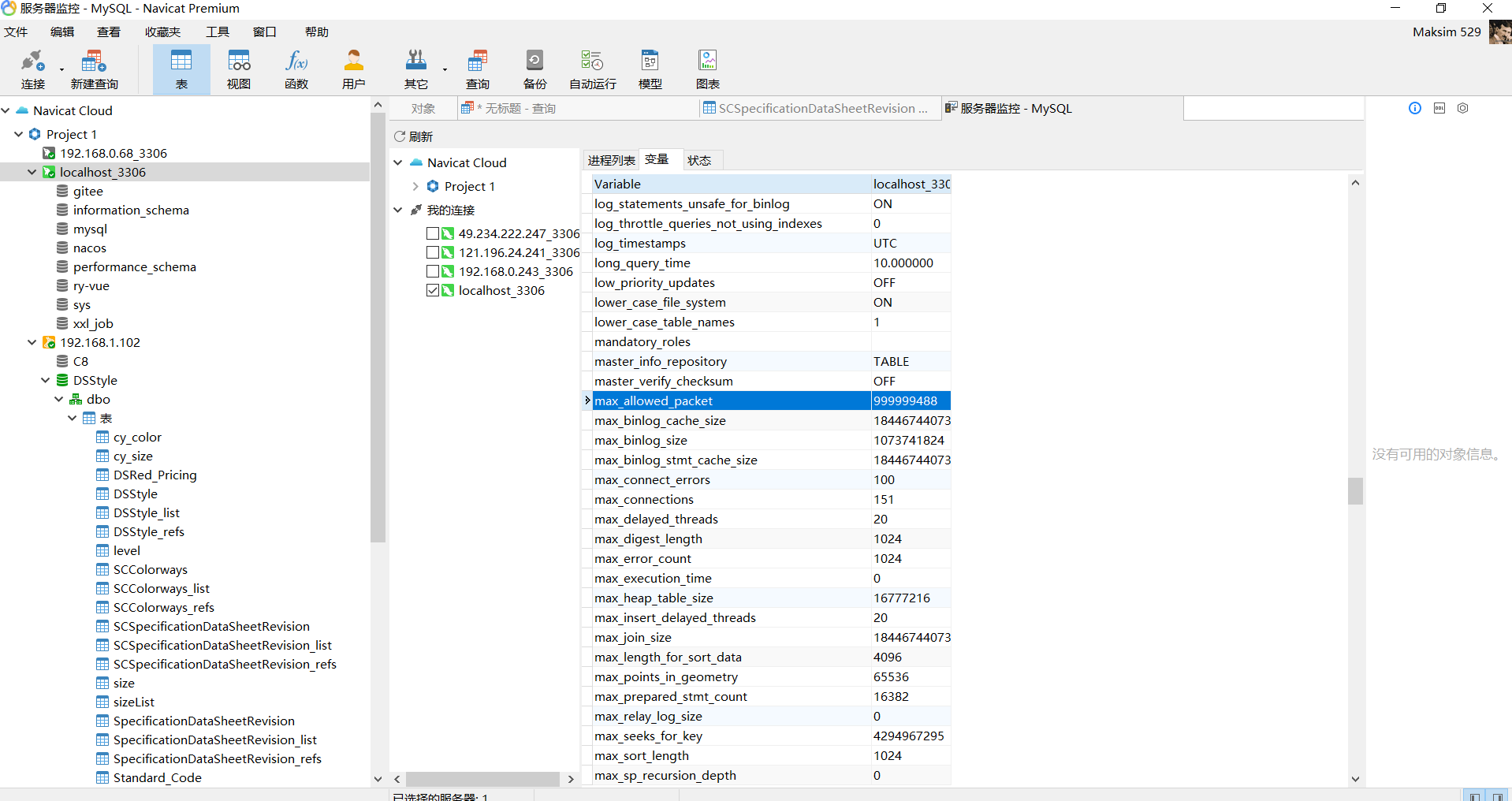Open the 表 (Tables) view in toolbar

[181, 69]
